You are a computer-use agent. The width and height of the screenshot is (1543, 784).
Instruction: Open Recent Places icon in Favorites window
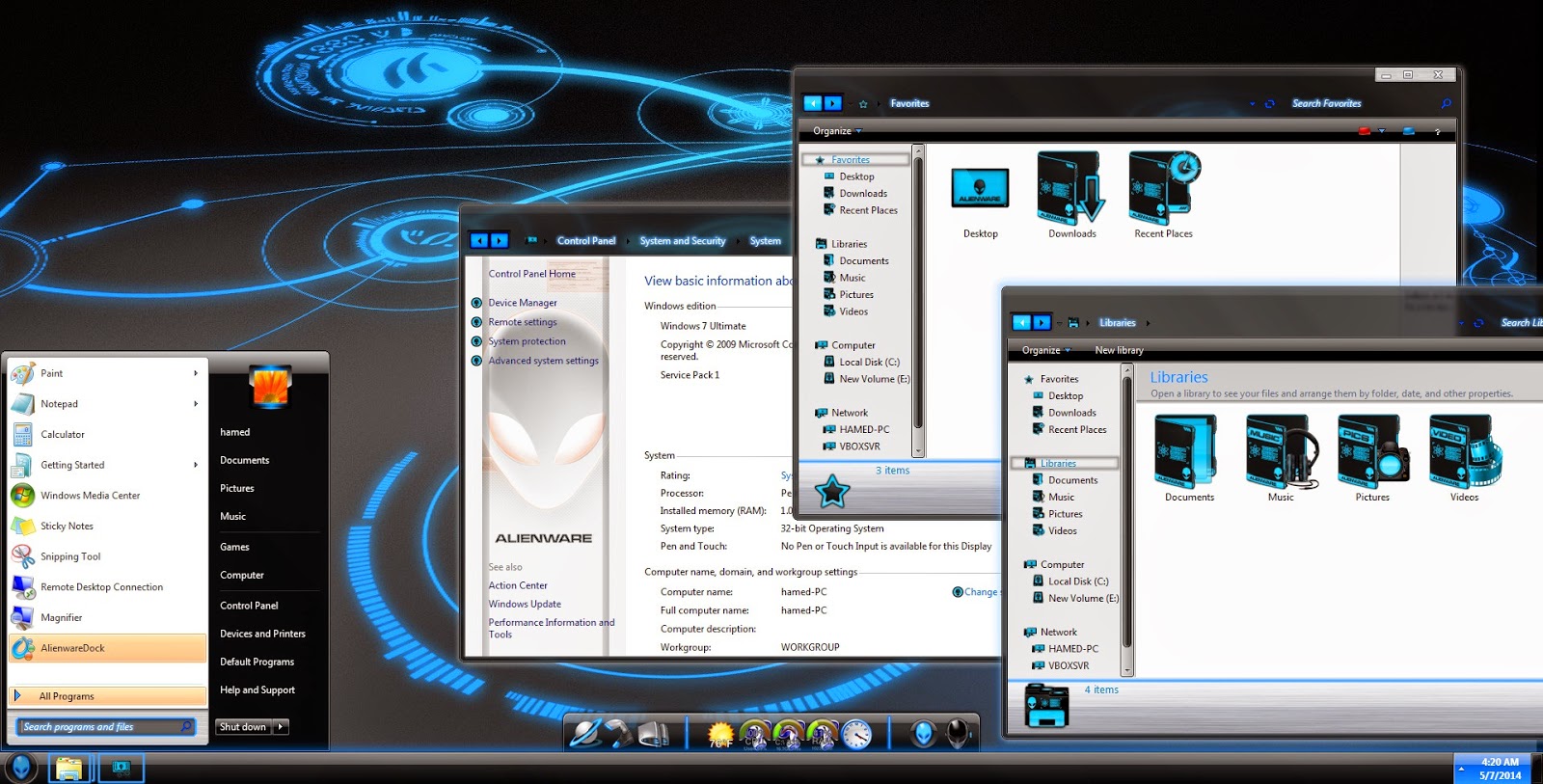[1164, 196]
